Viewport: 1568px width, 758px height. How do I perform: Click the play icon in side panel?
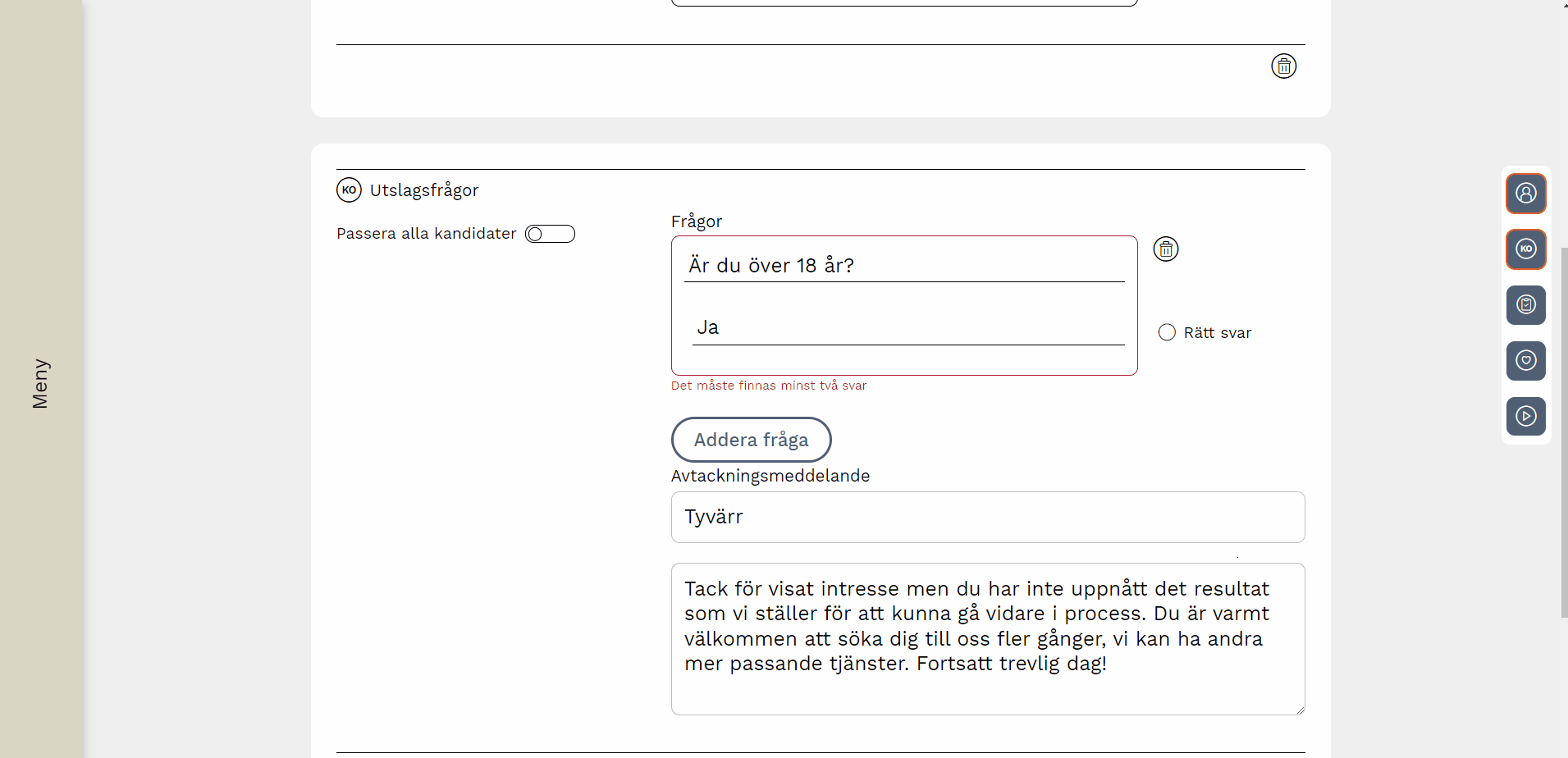pos(1525,417)
